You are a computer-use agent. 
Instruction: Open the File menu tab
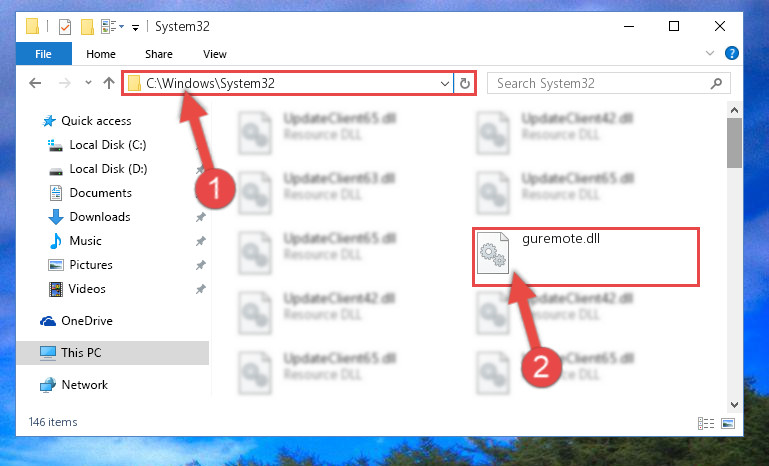[43, 54]
